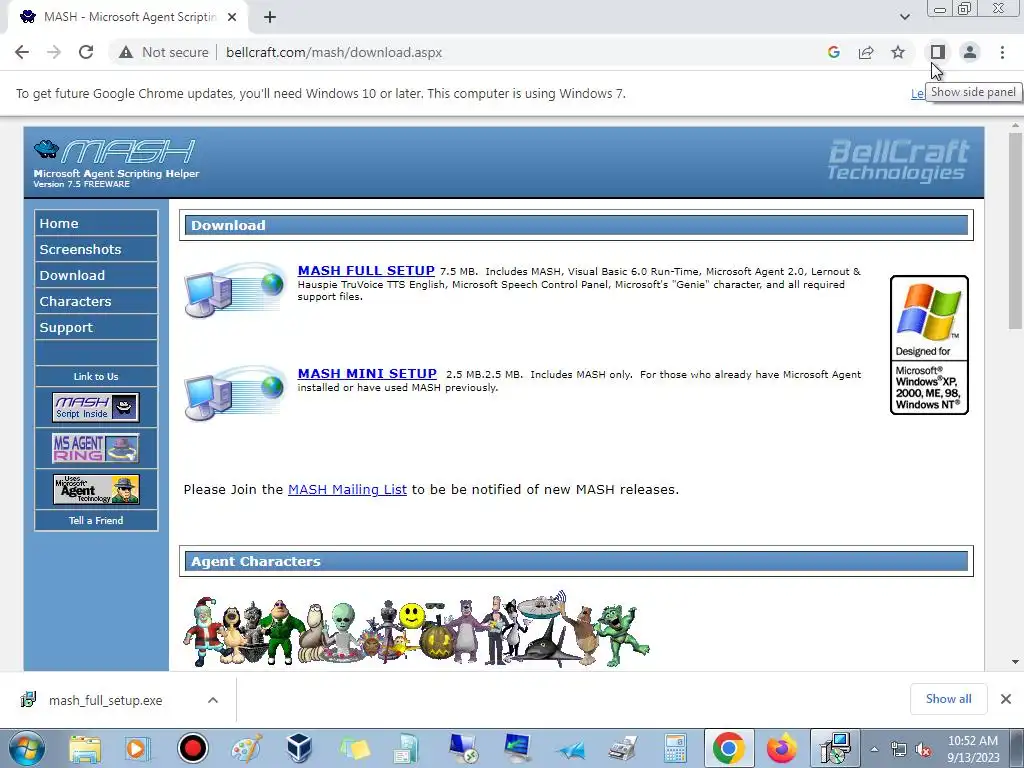Download via MASH MINI SETUP link

coord(367,374)
